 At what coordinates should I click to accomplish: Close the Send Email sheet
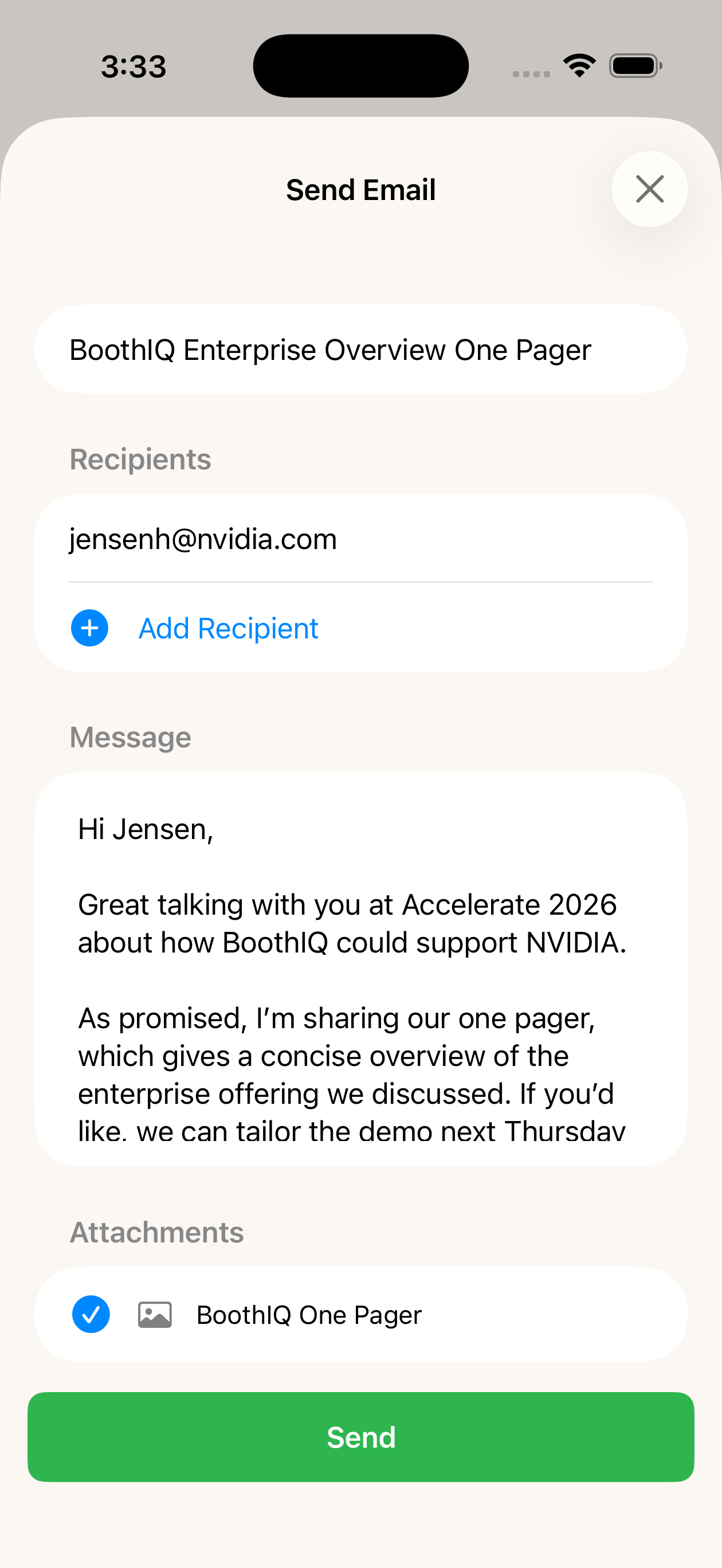coord(649,189)
